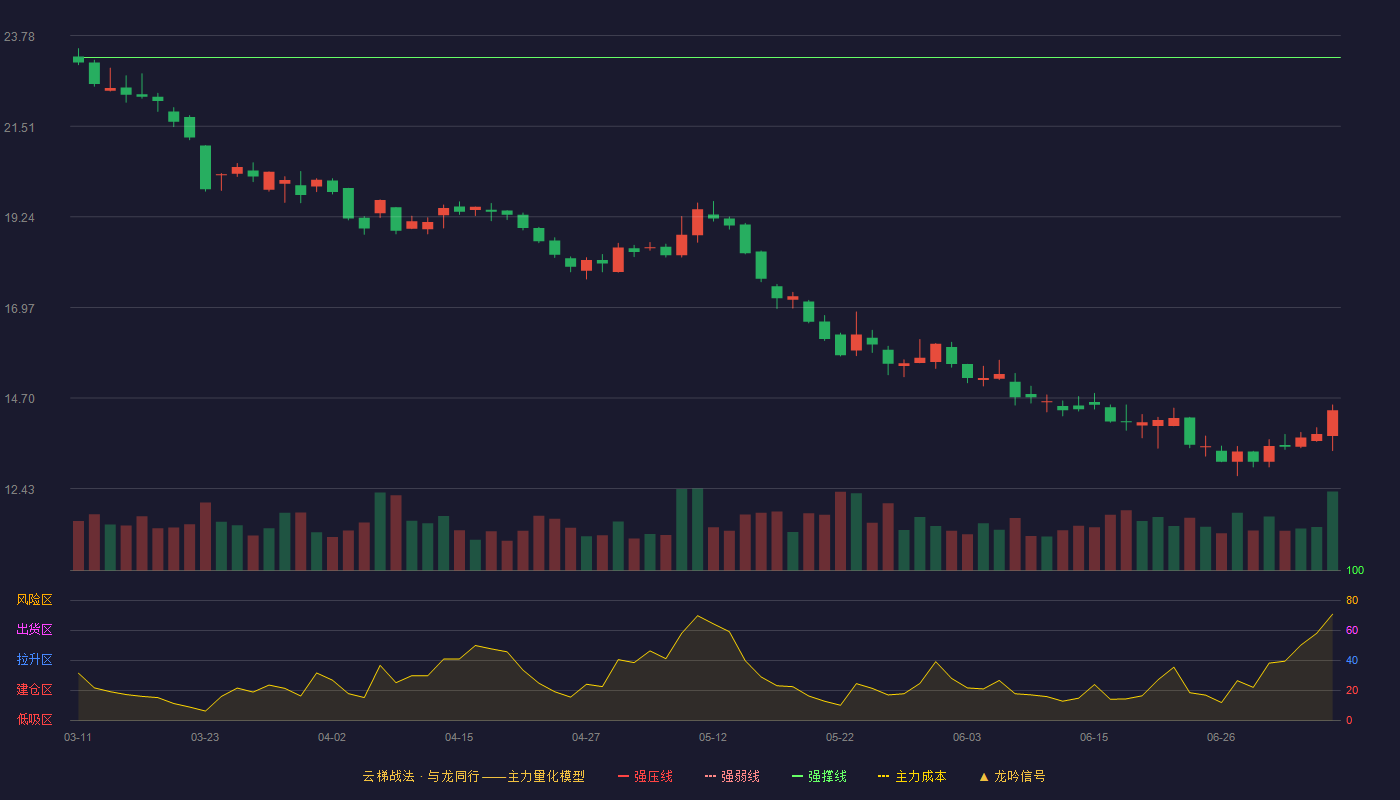Toggle the 主力成本 legend series
Image resolution: width=1400 pixels, height=800 pixels.
pyautogui.click(x=912, y=776)
